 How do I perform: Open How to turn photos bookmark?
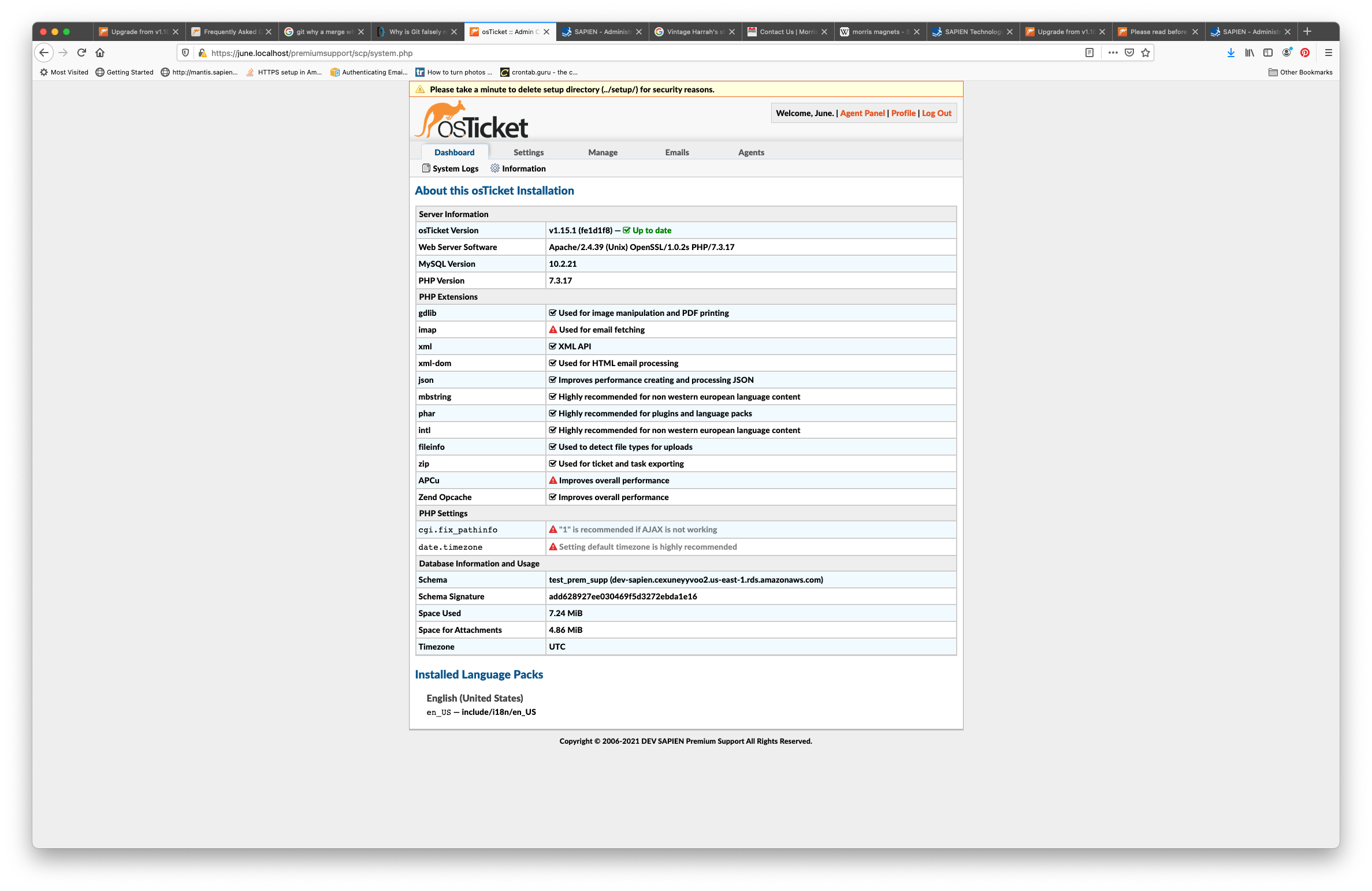click(454, 72)
